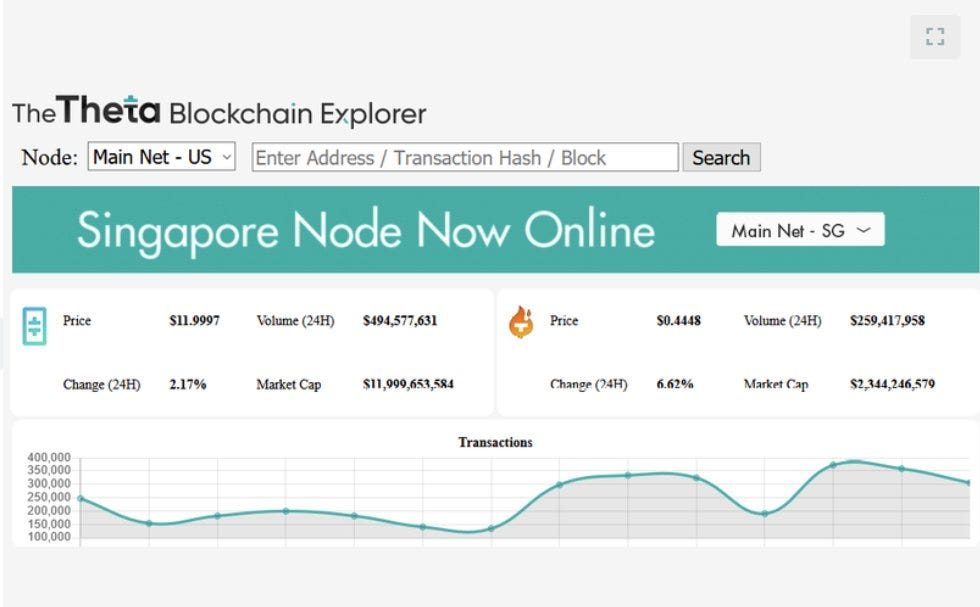Image resolution: width=980 pixels, height=607 pixels.
Task: Select Theta change value 2.17%
Action: (188, 384)
